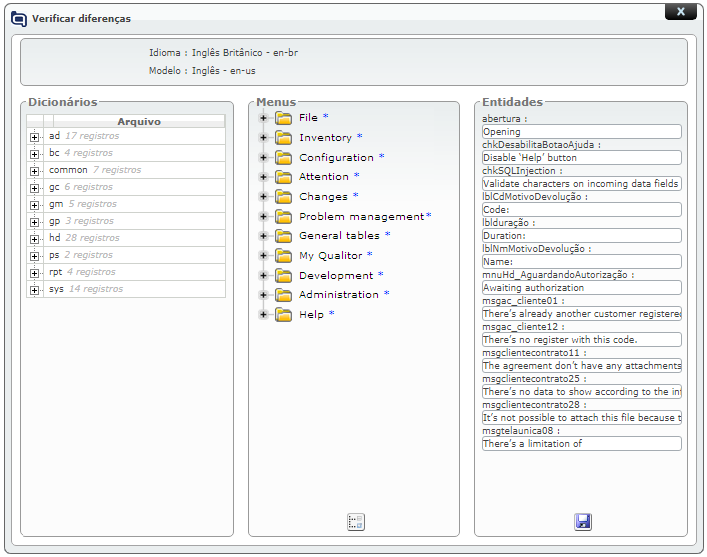Click the Awaiting authorization field
707x557 pixels.
[582, 288]
